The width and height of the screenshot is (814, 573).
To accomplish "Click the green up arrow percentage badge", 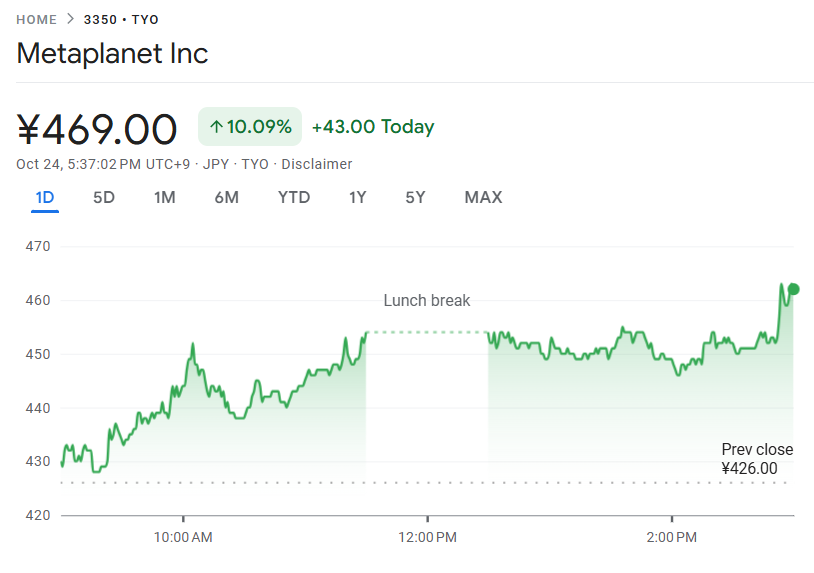I will click(x=250, y=127).
